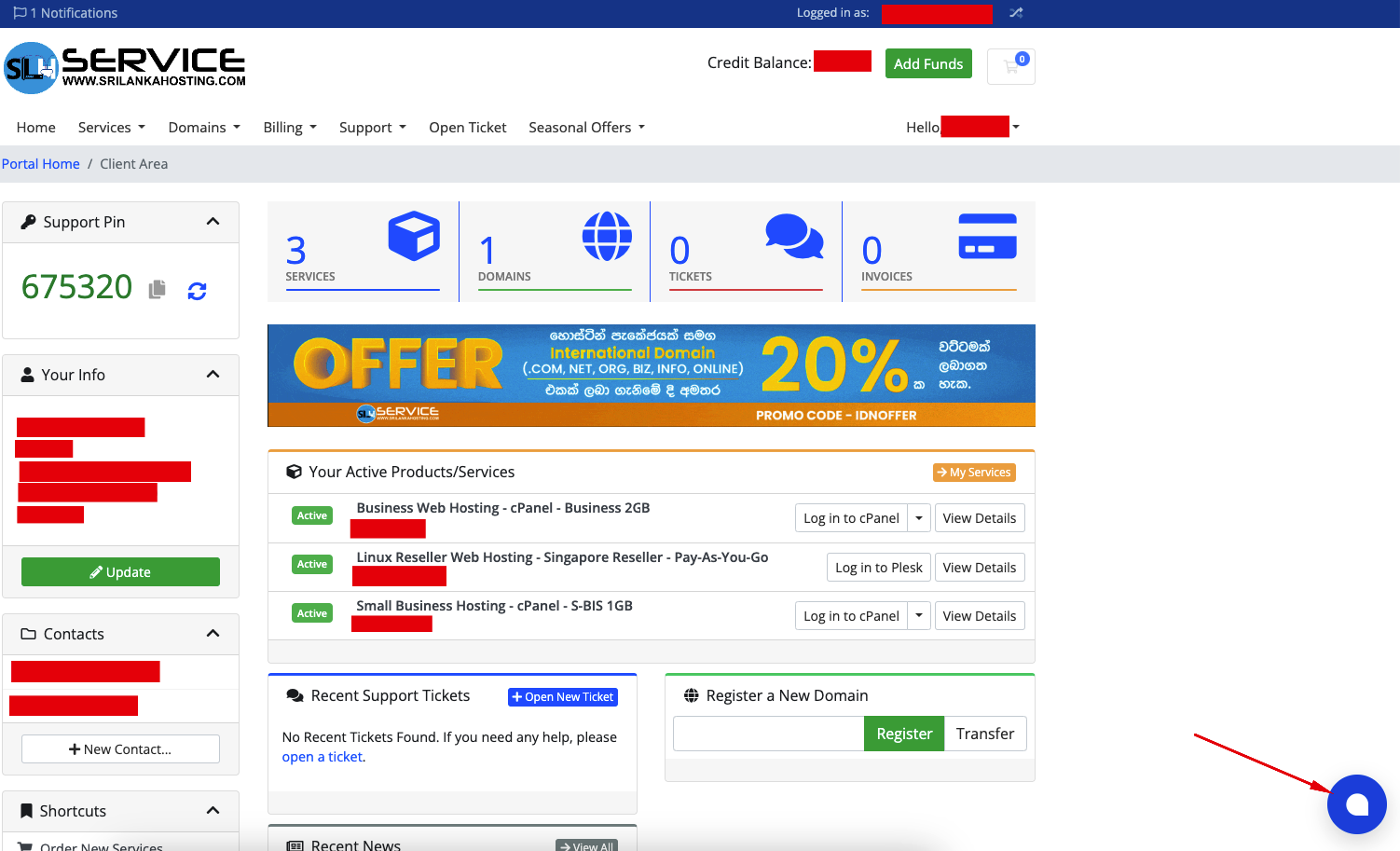The image size is (1400, 851).
Task: Collapse the Support Pin panel
Action: coord(213,222)
